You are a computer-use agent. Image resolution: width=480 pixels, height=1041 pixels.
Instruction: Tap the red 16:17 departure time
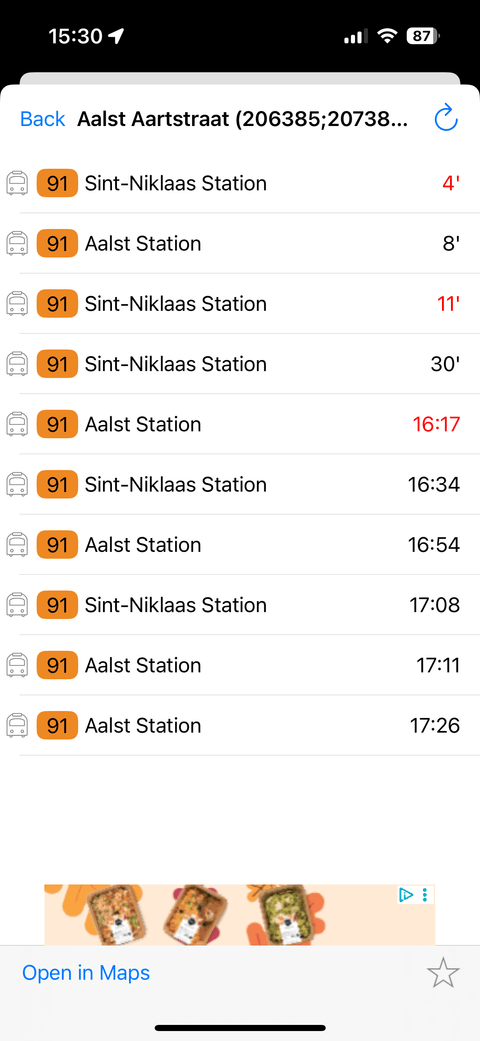pyautogui.click(x=436, y=424)
